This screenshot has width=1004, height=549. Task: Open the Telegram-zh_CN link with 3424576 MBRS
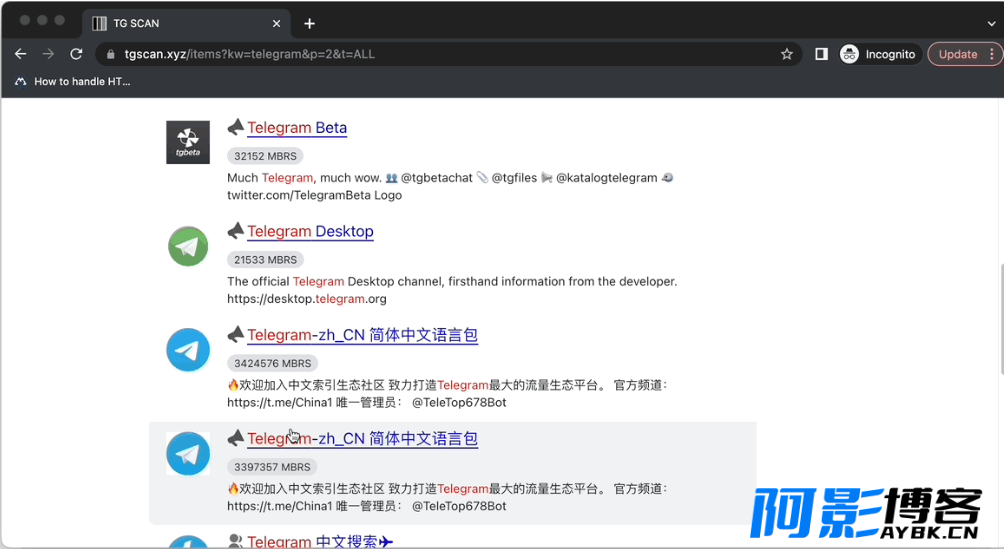coord(362,335)
